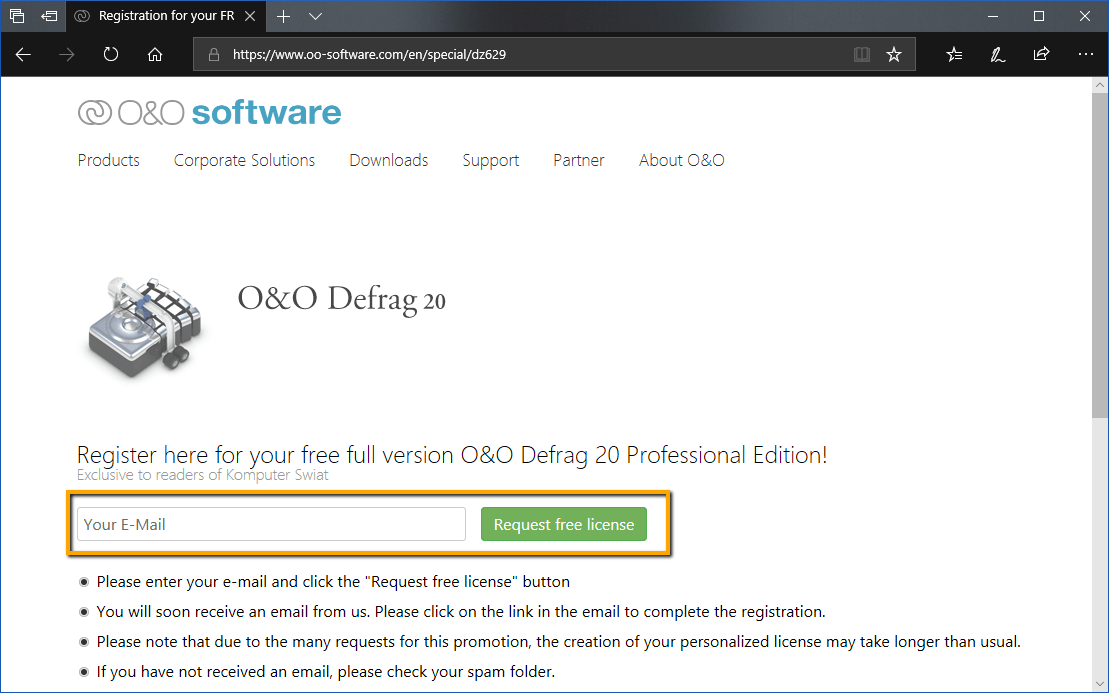Viewport: 1109px width, 693px height.
Task: Open Corporate Solutions menu
Action: [245, 161]
